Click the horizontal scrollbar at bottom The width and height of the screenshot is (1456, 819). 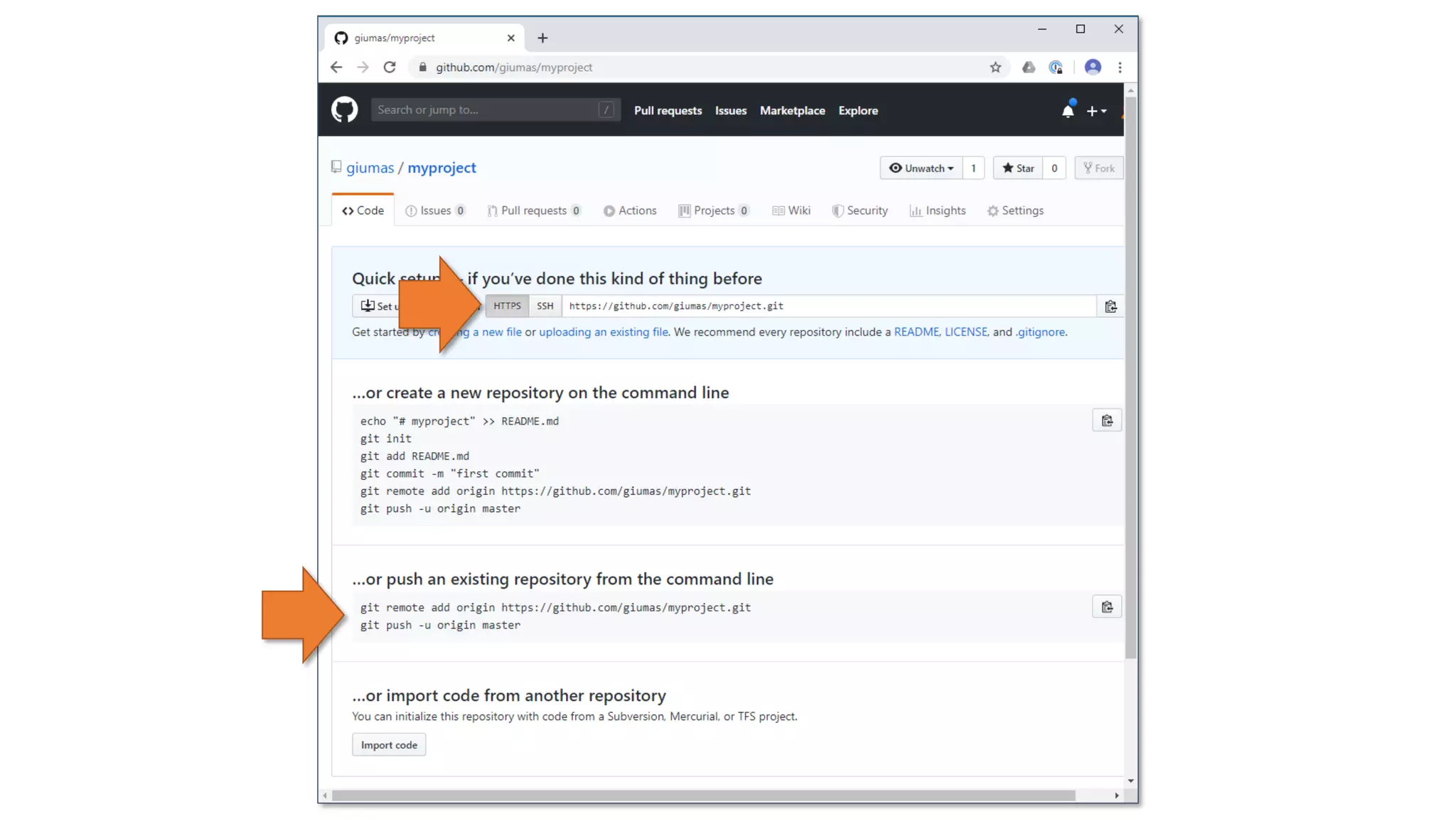pos(702,796)
